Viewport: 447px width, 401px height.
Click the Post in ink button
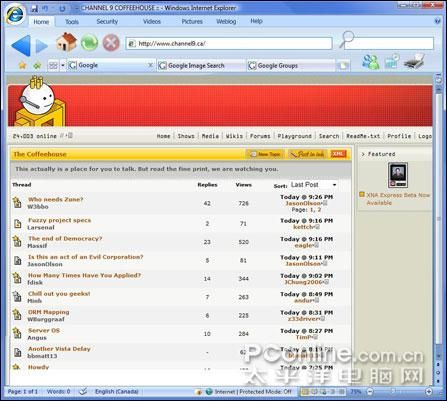click(x=307, y=154)
